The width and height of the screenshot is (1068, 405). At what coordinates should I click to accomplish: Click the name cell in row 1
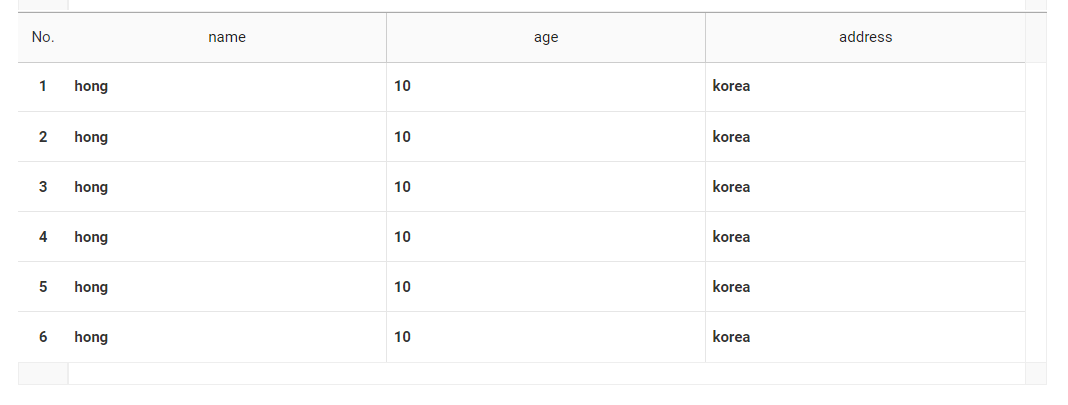(227, 86)
